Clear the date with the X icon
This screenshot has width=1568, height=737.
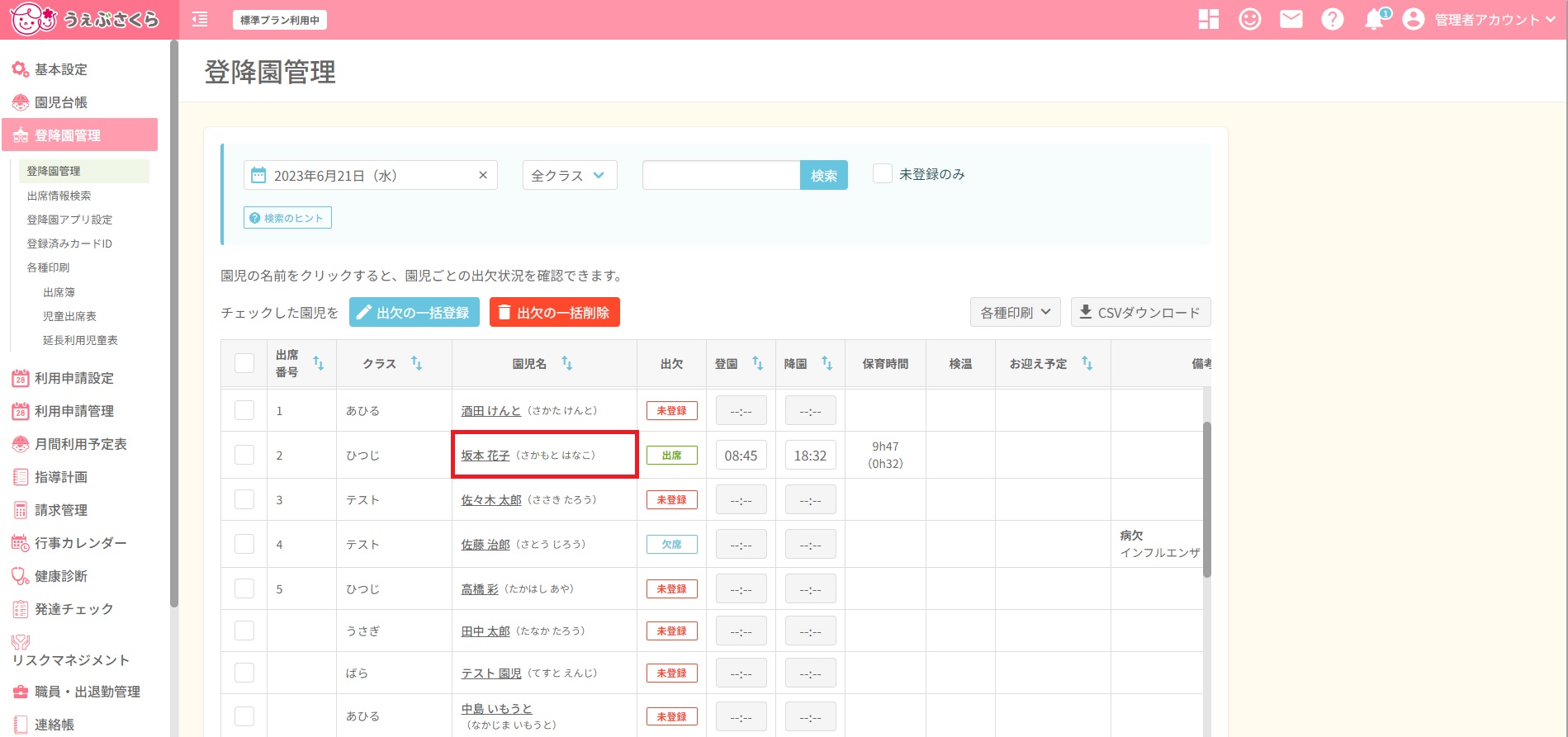[x=483, y=175]
